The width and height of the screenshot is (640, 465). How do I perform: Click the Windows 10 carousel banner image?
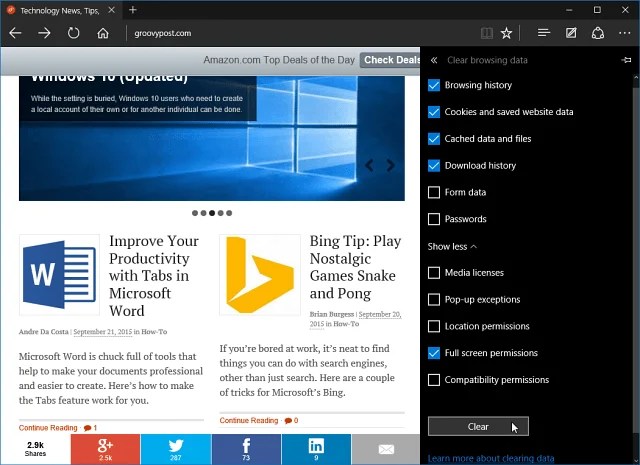tap(212, 138)
